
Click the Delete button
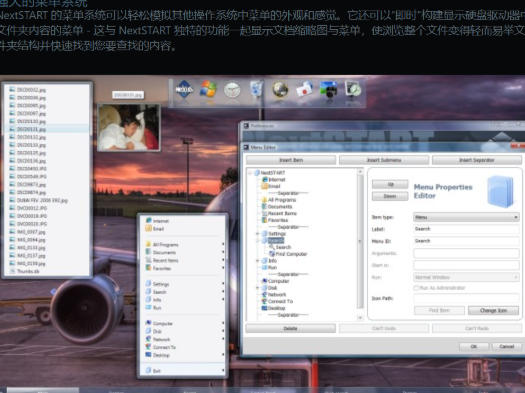click(x=291, y=328)
